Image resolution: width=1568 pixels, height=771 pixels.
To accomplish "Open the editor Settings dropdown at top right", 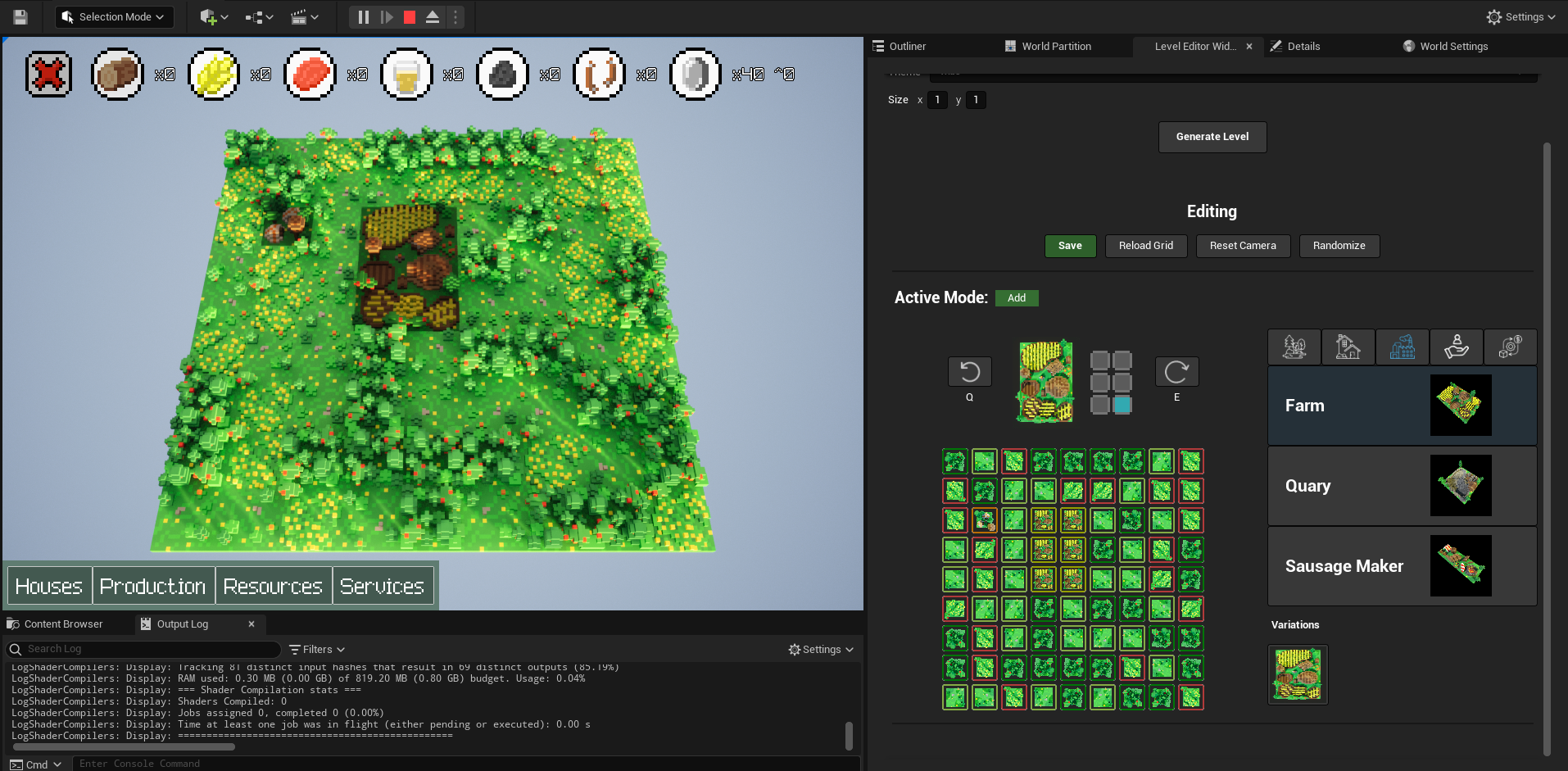I will [x=1520, y=17].
